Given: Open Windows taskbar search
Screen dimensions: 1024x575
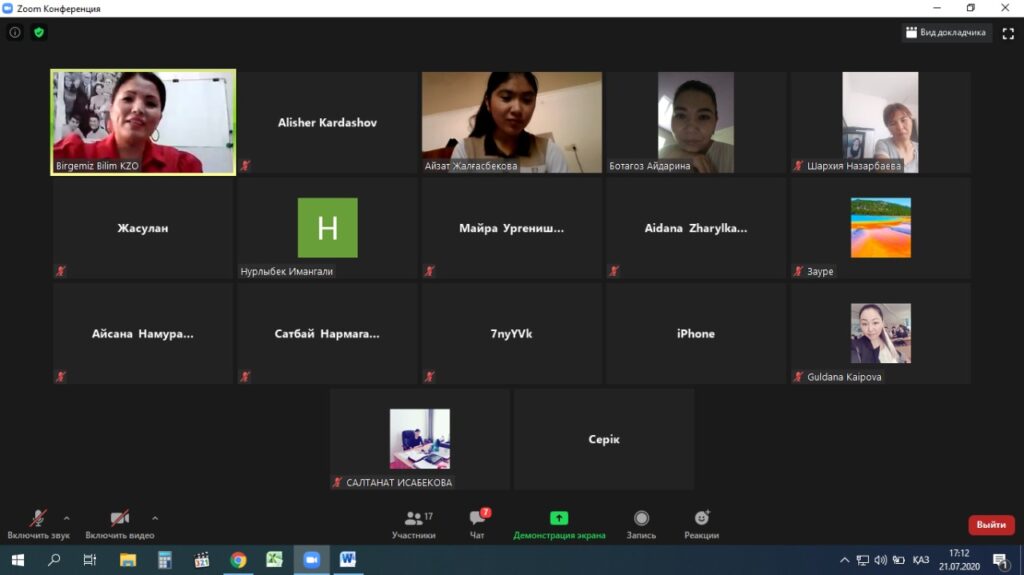Looking at the screenshot, I should click(54, 560).
